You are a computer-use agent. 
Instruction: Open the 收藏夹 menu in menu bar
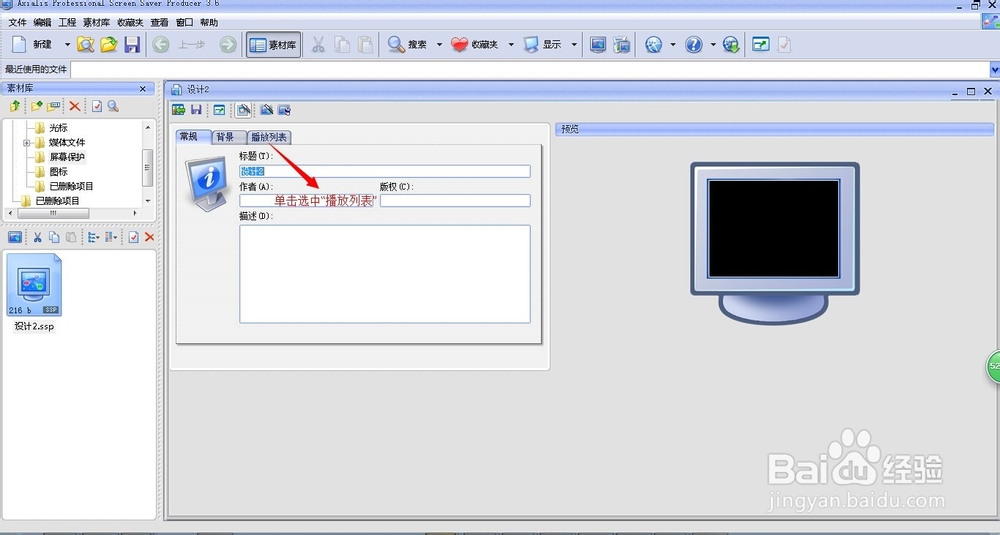(x=130, y=22)
